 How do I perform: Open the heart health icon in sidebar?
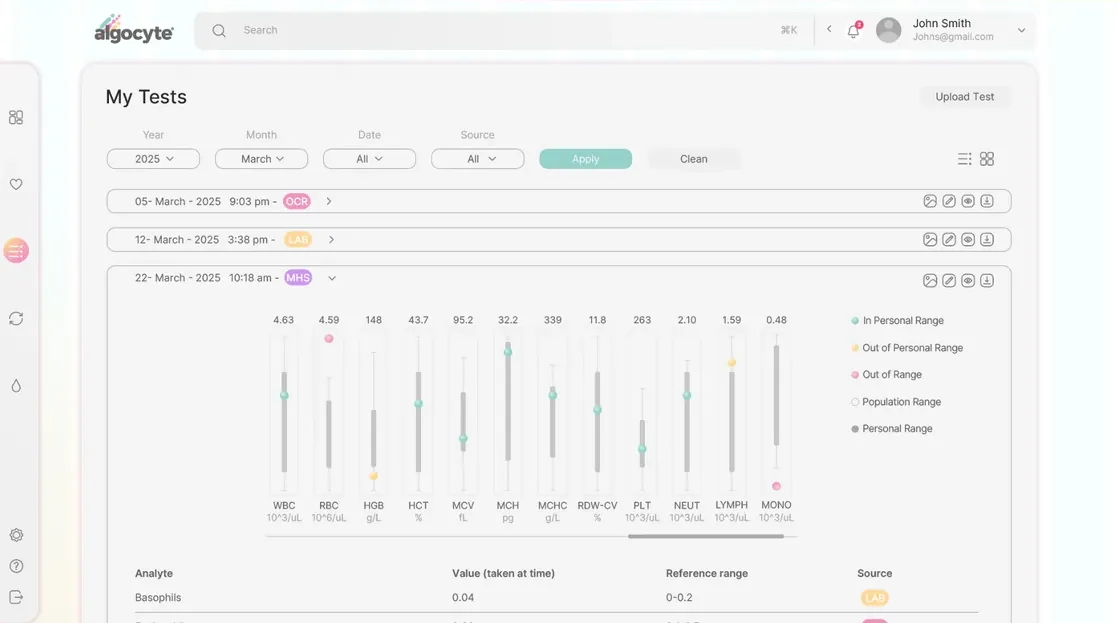(x=16, y=185)
